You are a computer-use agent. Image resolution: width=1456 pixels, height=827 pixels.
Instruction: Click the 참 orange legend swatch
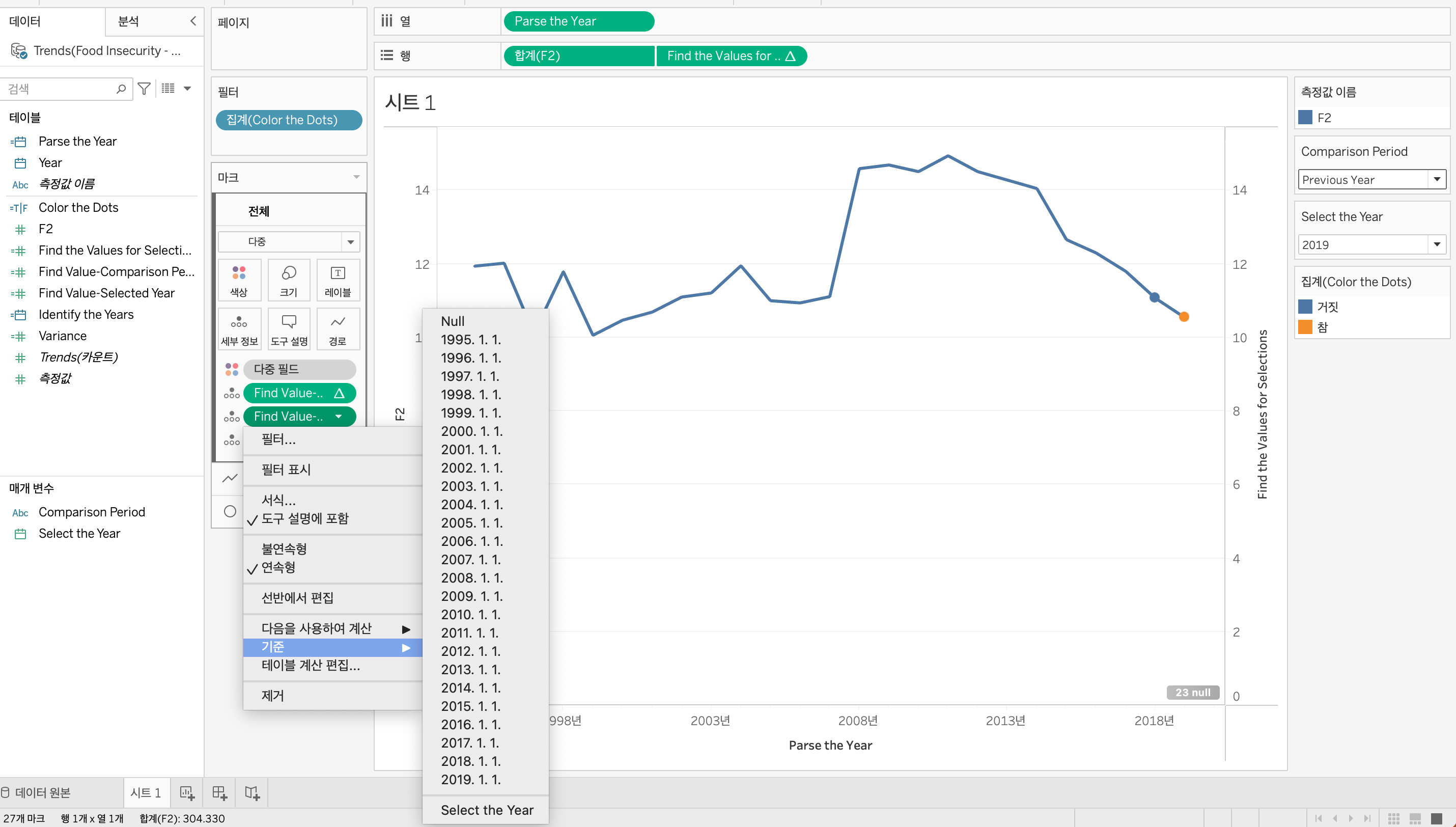pyautogui.click(x=1305, y=327)
